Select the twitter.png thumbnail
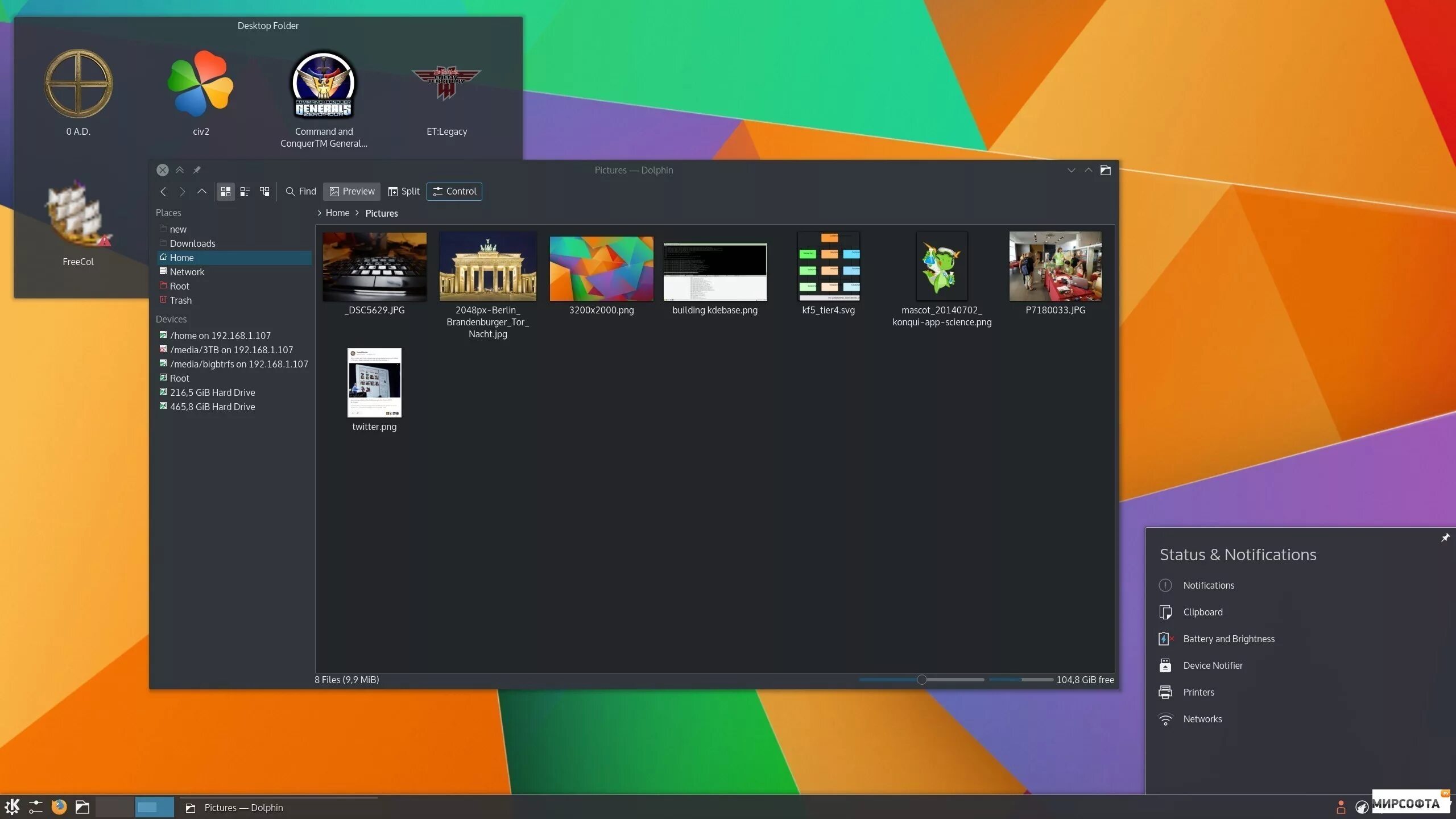 point(374,383)
